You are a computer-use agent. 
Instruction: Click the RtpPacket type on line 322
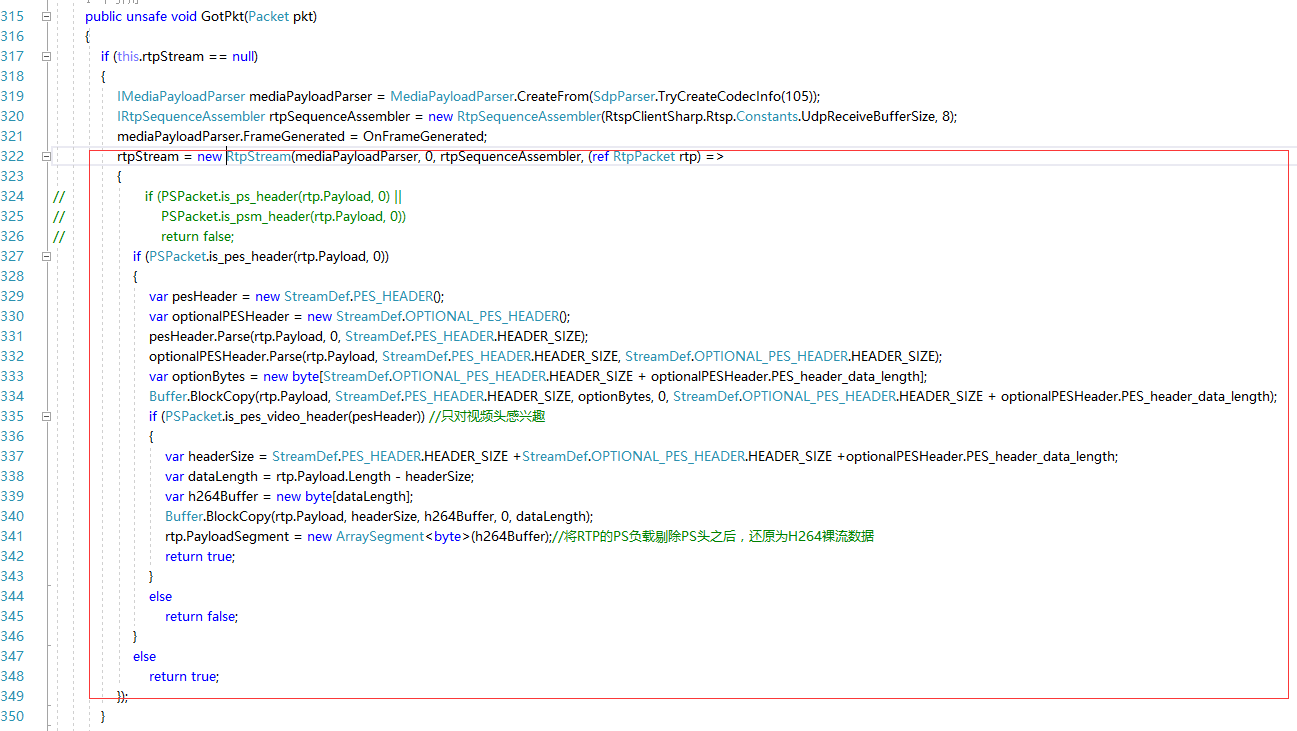coord(644,156)
